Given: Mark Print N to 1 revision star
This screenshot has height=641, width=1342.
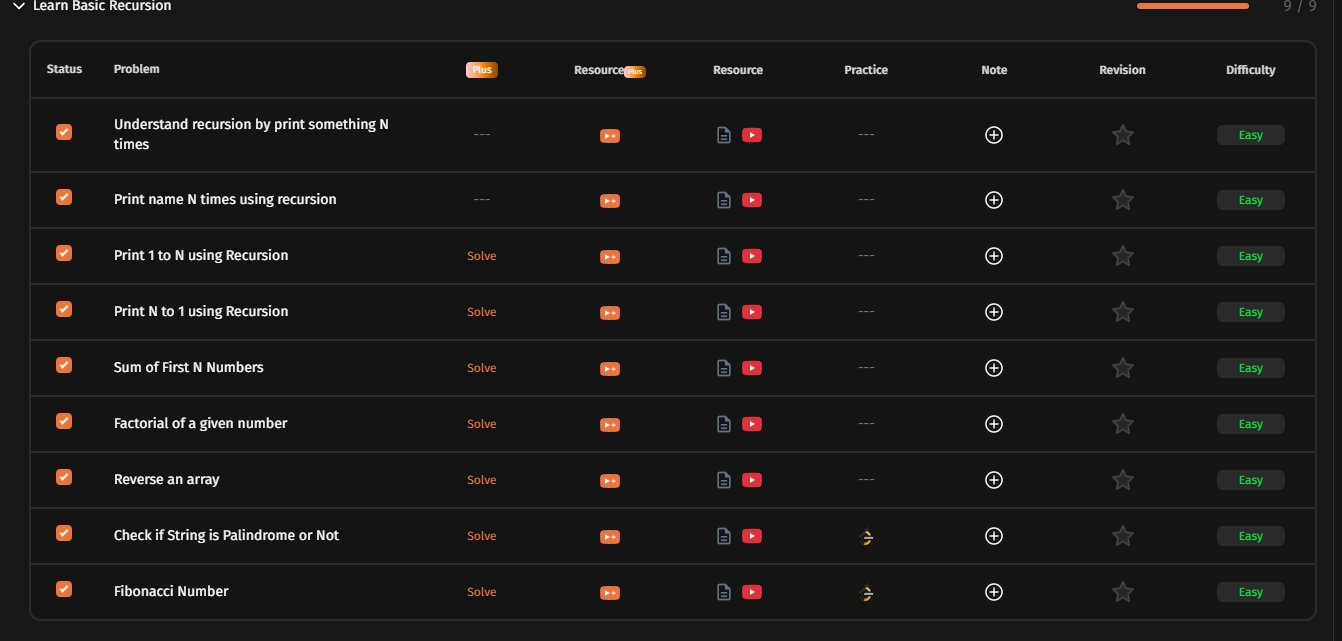Looking at the screenshot, I should pos(1122,312).
